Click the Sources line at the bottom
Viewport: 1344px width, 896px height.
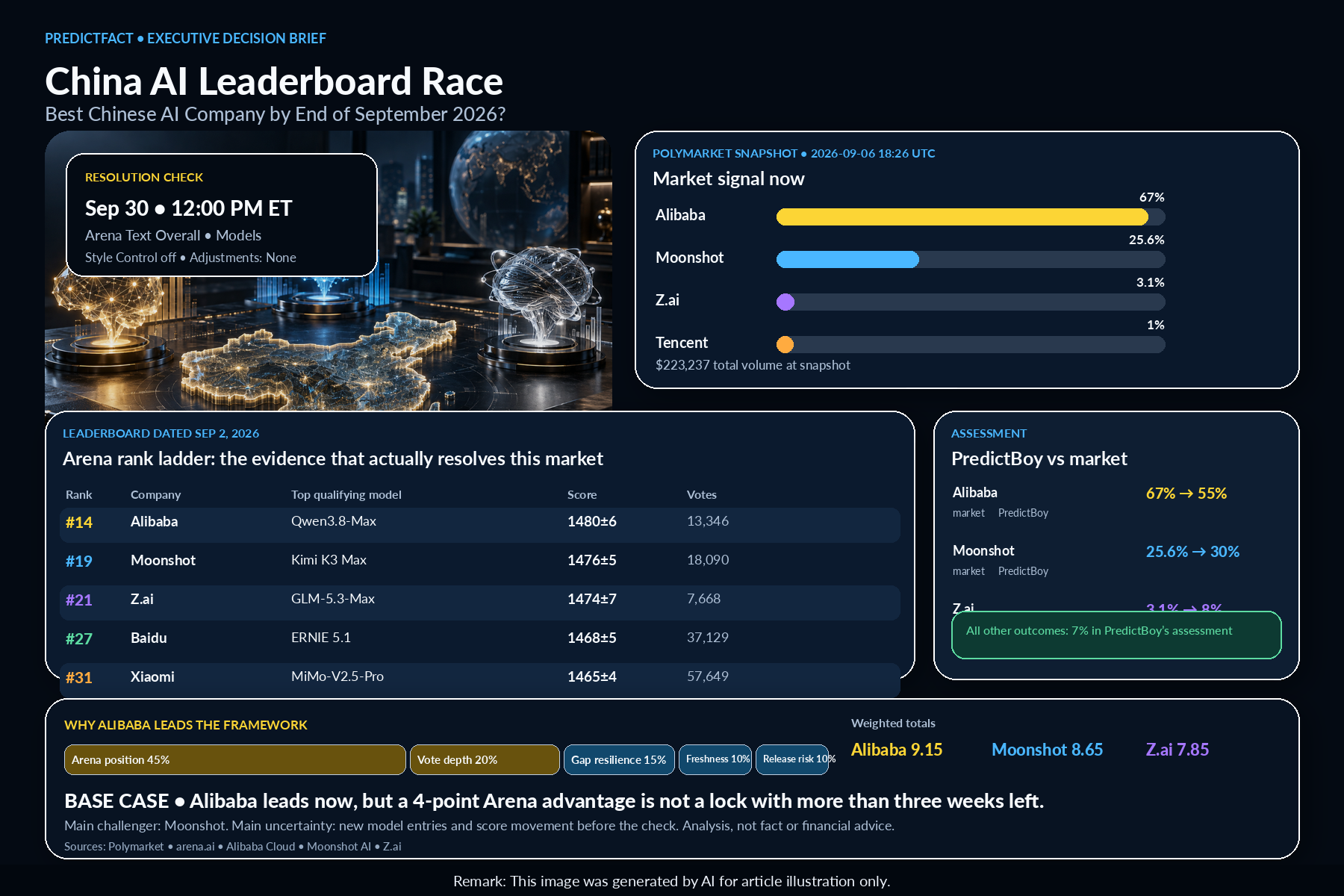click(x=233, y=847)
